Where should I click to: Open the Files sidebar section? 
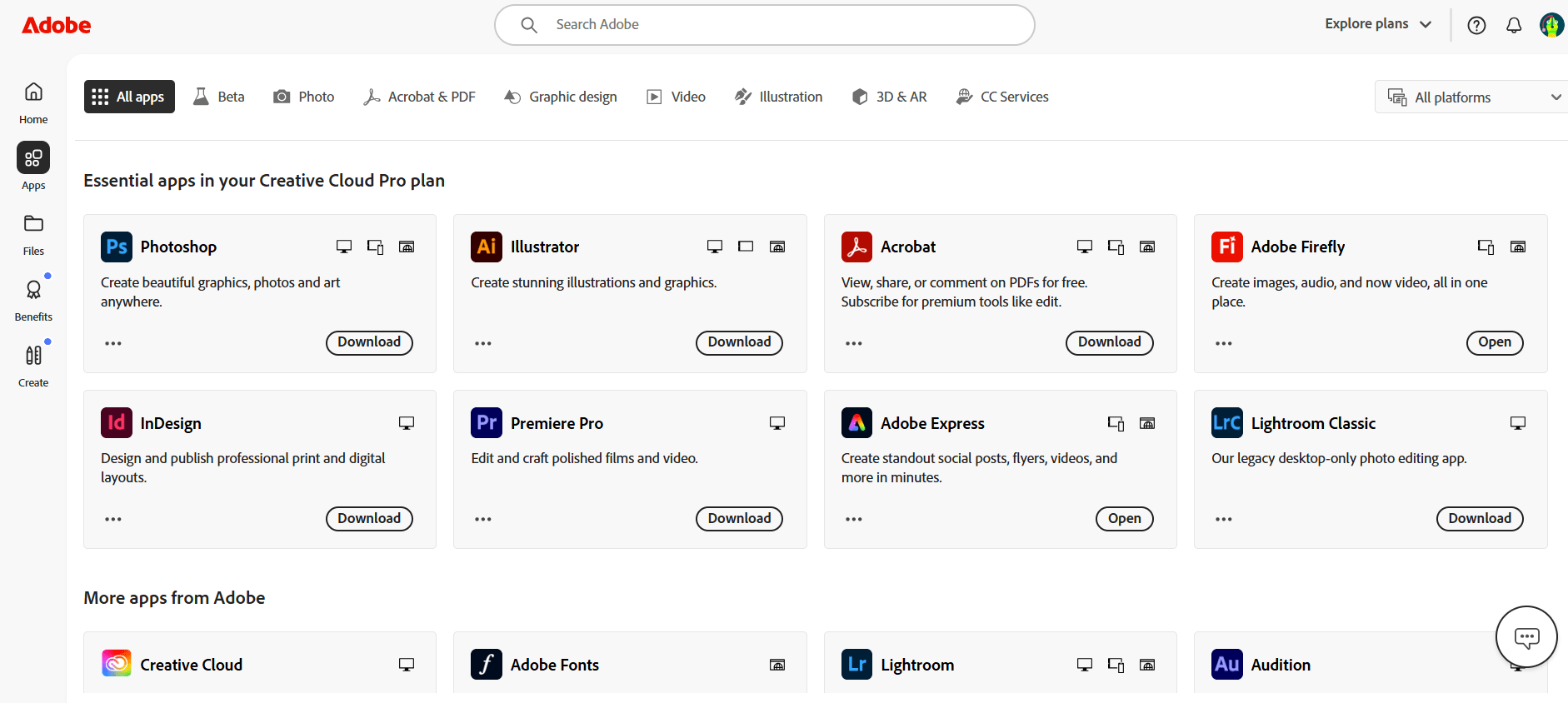(x=33, y=234)
